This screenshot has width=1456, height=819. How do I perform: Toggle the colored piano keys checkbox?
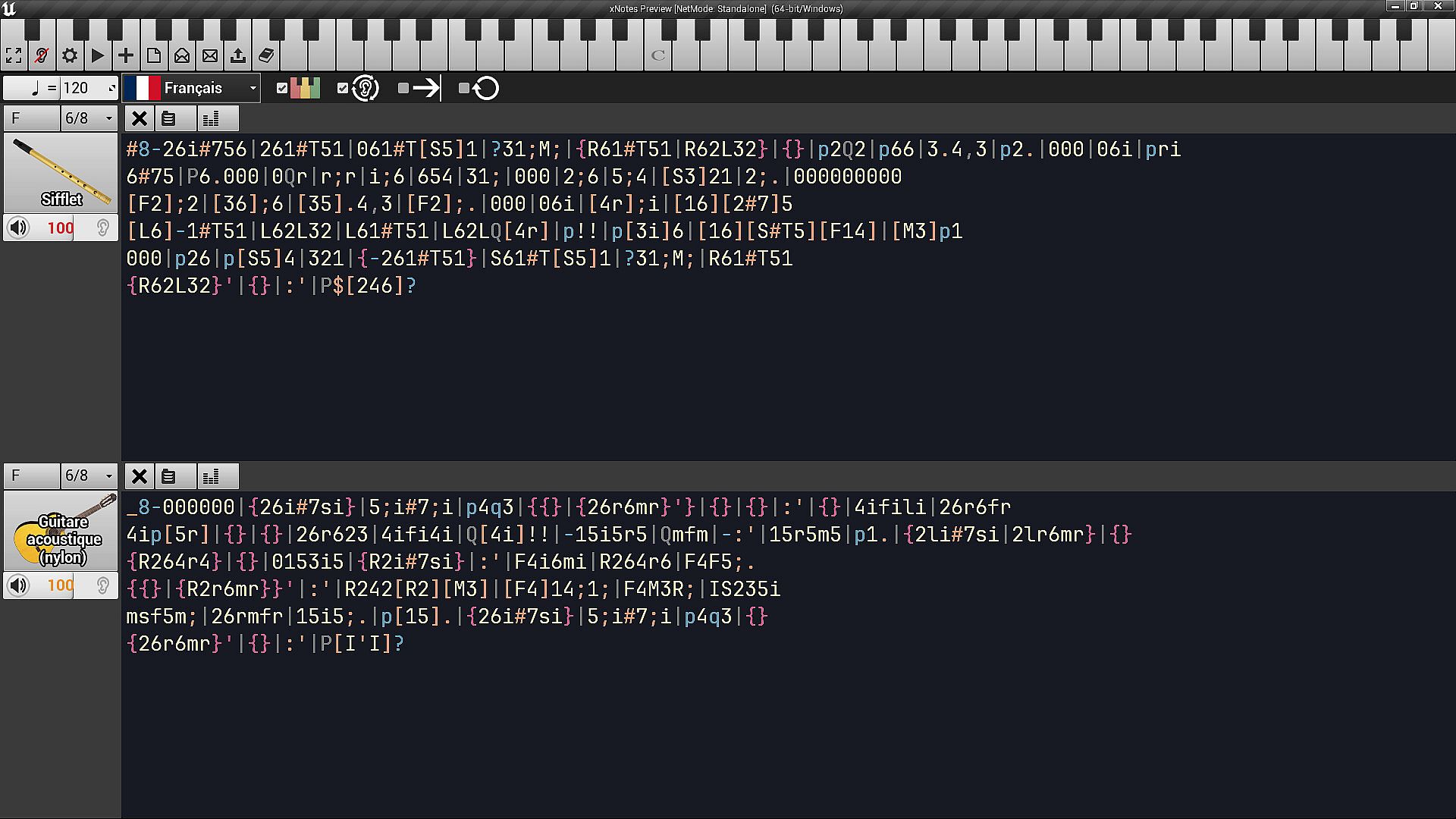(282, 88)
